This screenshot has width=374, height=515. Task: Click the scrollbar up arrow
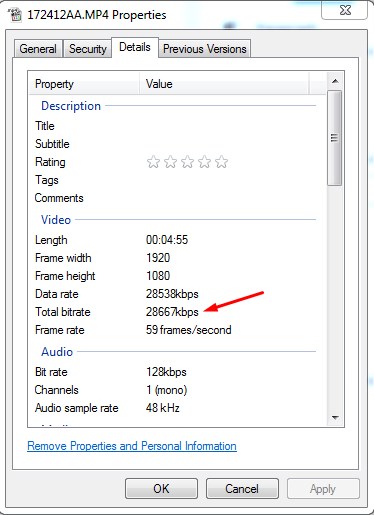coord(335,81)
